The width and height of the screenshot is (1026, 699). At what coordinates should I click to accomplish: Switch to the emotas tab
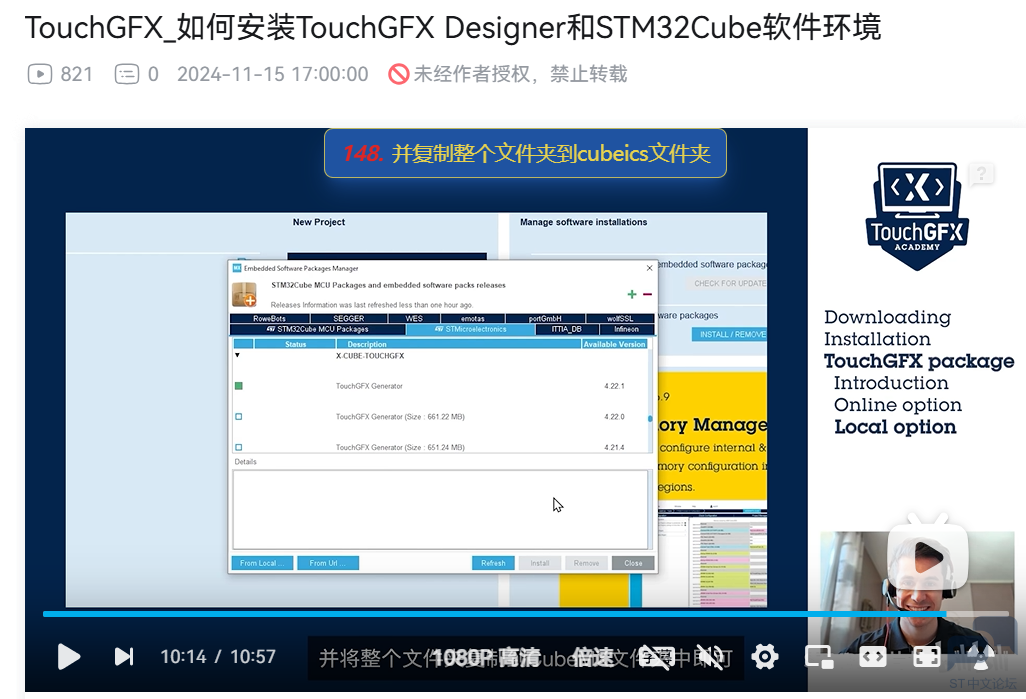pyautogui.click(x=472, y=319)
